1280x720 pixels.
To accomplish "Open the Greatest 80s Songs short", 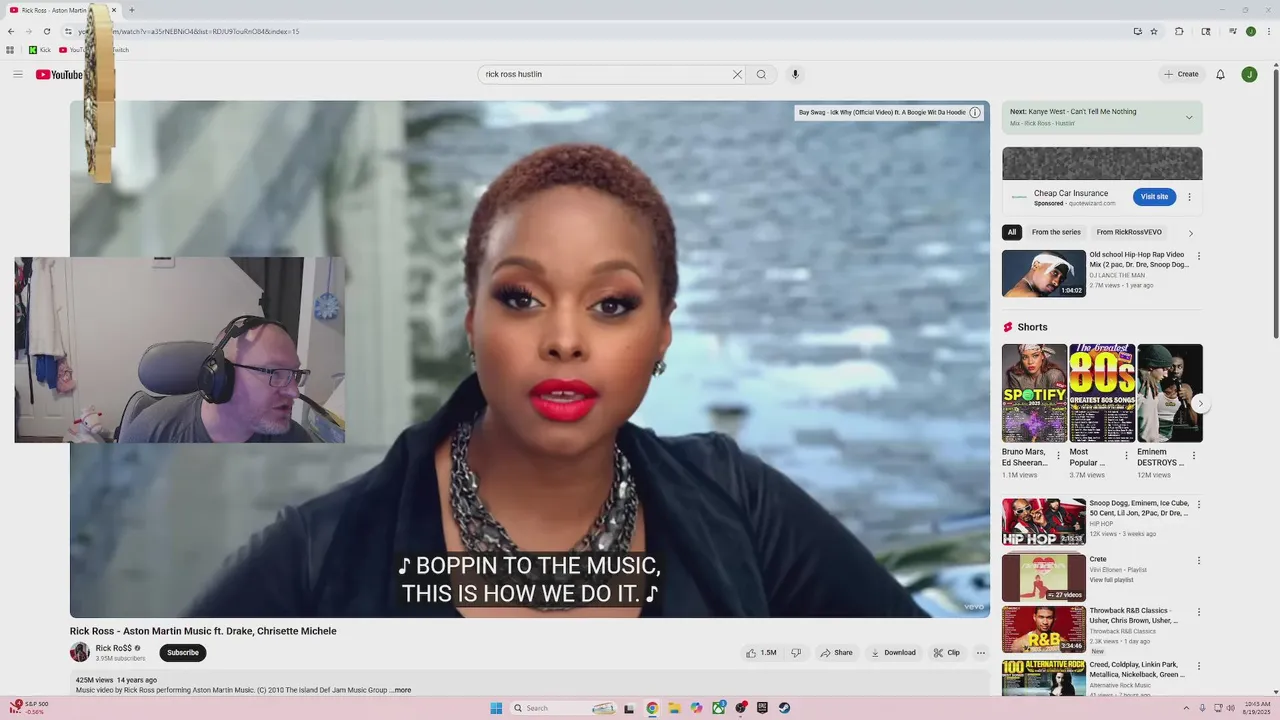I will 1102,393.
